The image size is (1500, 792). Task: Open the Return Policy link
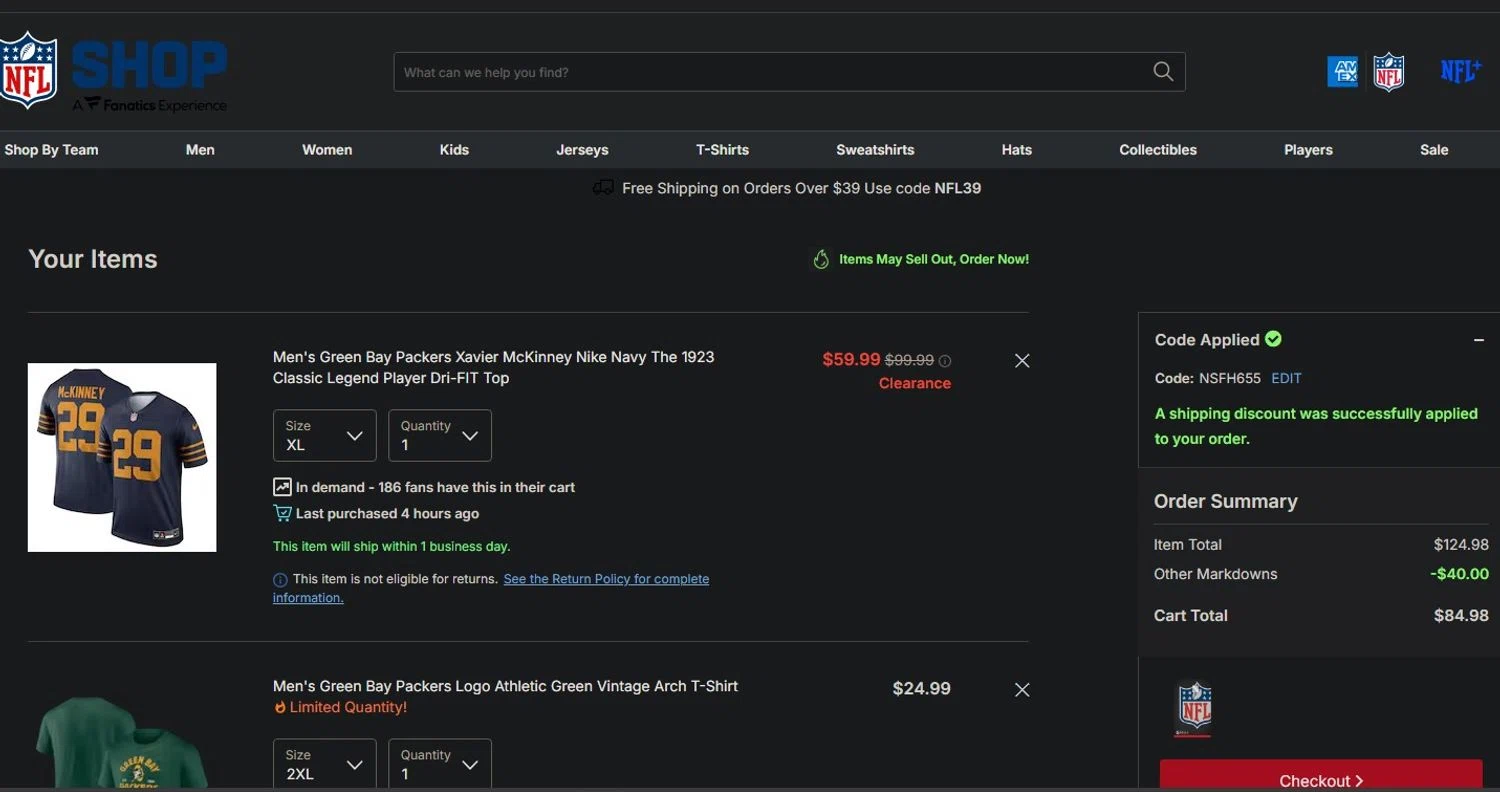pos(491,588)
